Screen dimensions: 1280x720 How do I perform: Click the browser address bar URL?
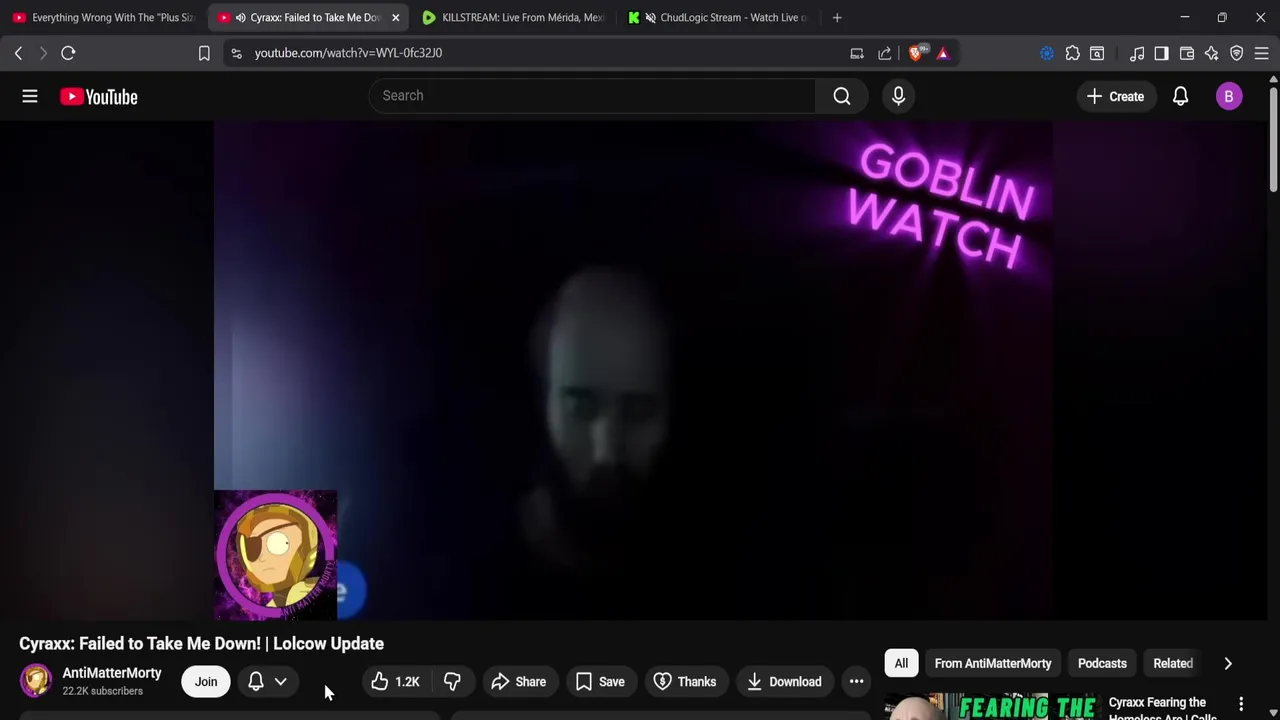348,53
